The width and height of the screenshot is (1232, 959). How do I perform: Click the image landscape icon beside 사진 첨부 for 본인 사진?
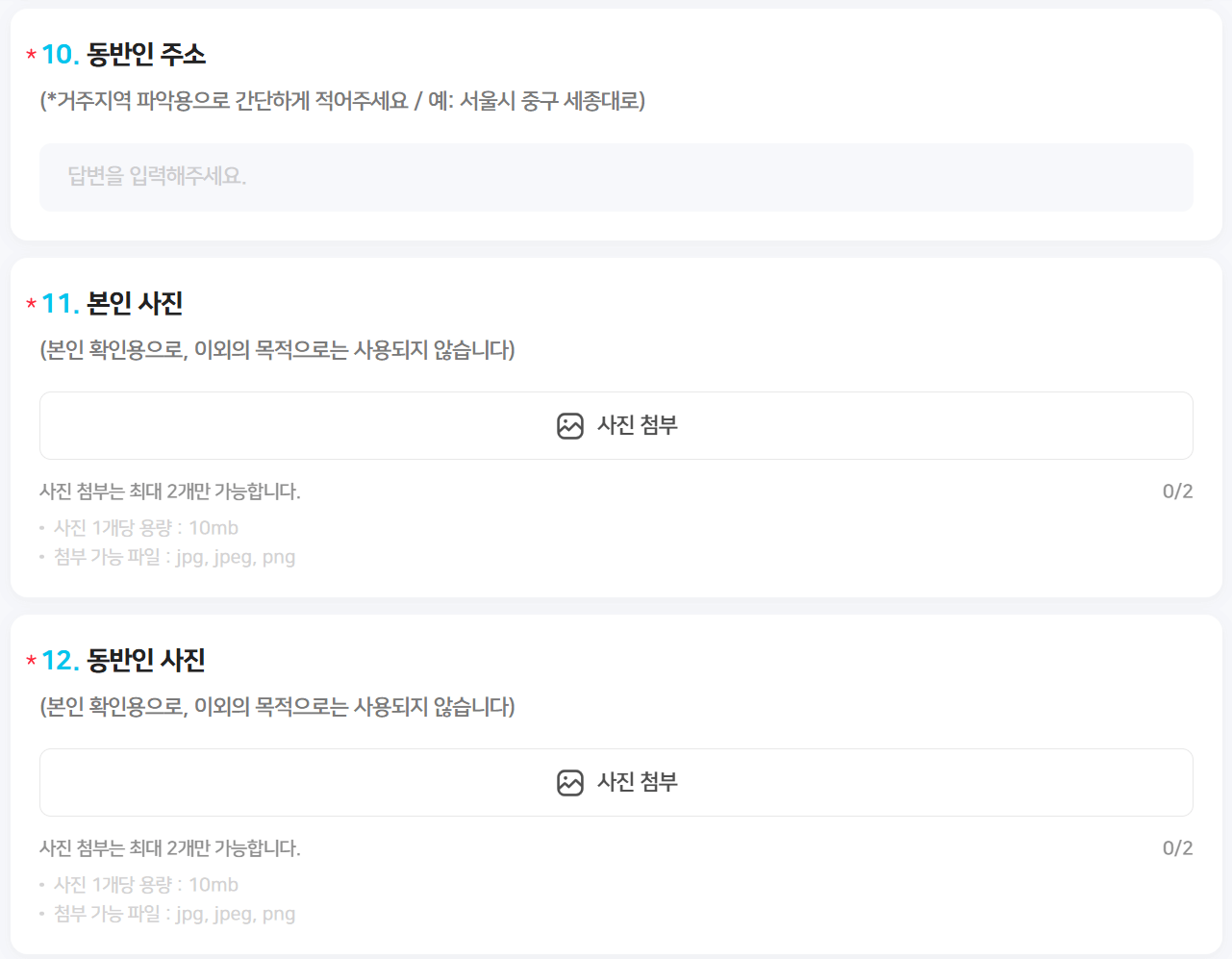568,424
